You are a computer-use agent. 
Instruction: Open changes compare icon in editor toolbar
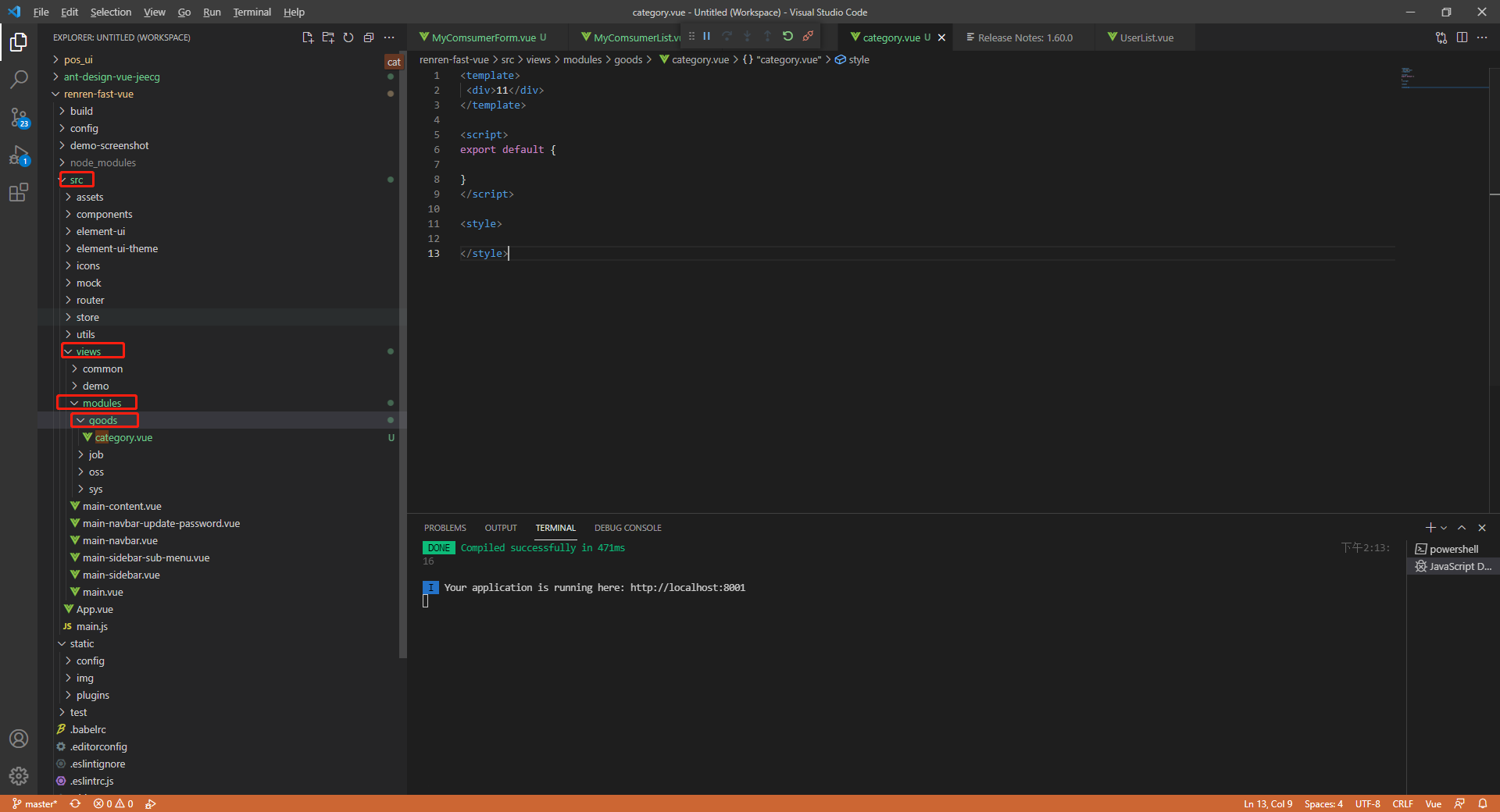pos(1441,37)
